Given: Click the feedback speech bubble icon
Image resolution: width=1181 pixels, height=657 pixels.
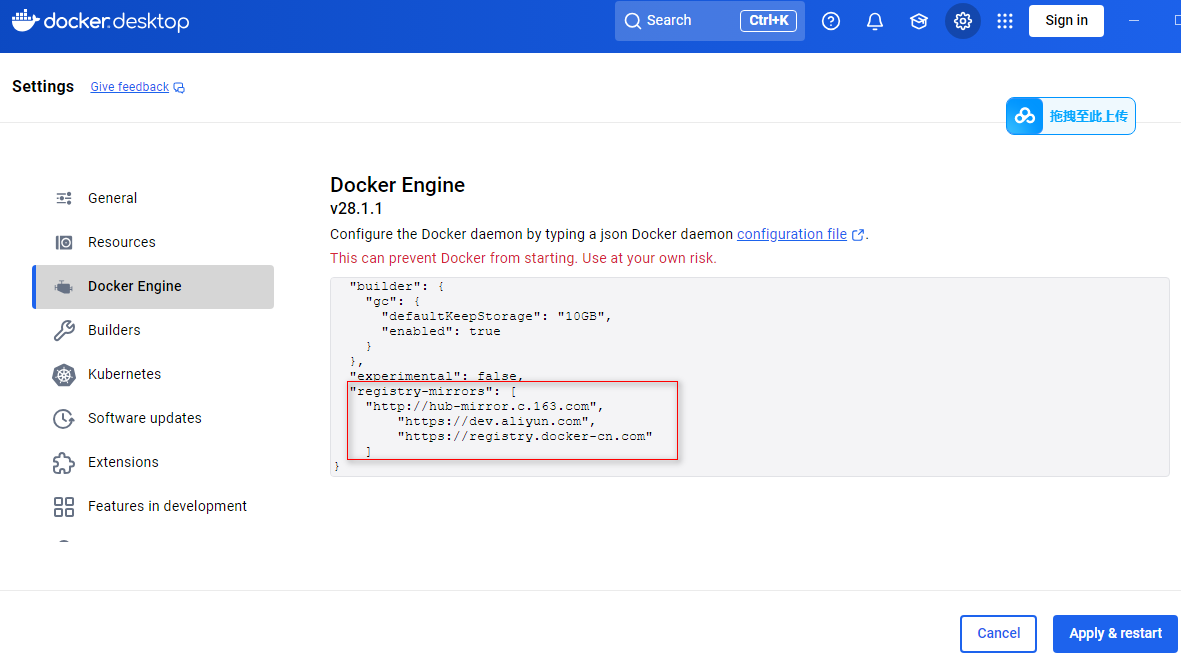Looking at the screenshot, I should [179, 87].
